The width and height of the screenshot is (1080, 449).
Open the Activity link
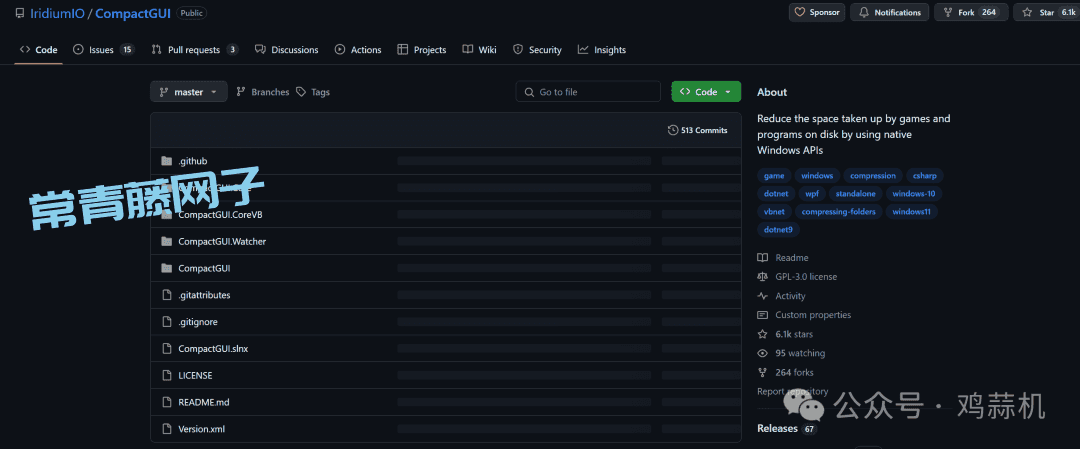pos(782,296)
